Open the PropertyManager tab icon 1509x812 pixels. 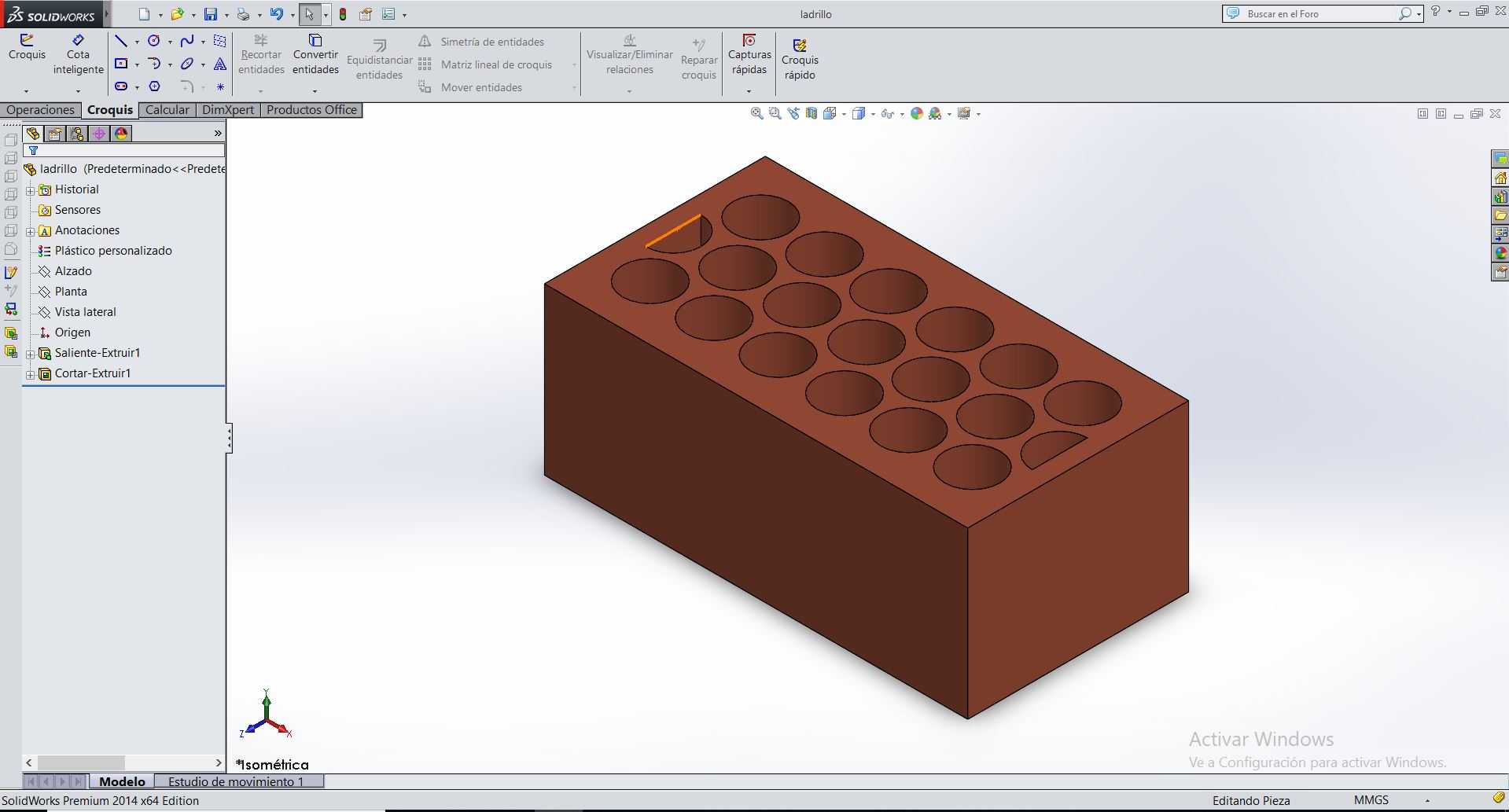coord(55,134)
